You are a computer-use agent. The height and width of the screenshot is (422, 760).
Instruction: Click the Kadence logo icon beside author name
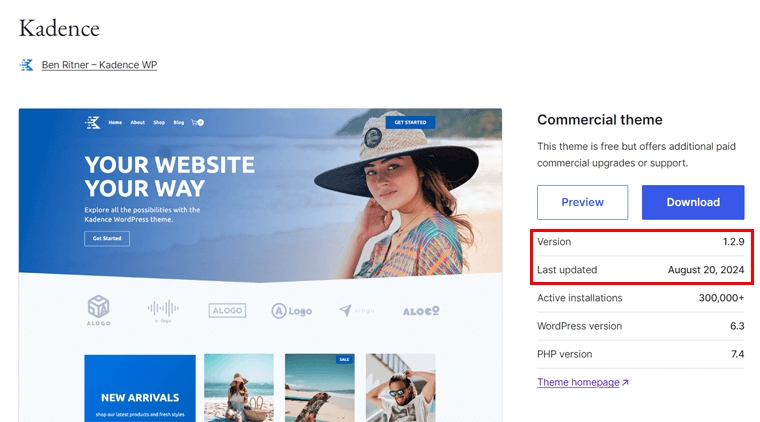[x=26, y=65]
